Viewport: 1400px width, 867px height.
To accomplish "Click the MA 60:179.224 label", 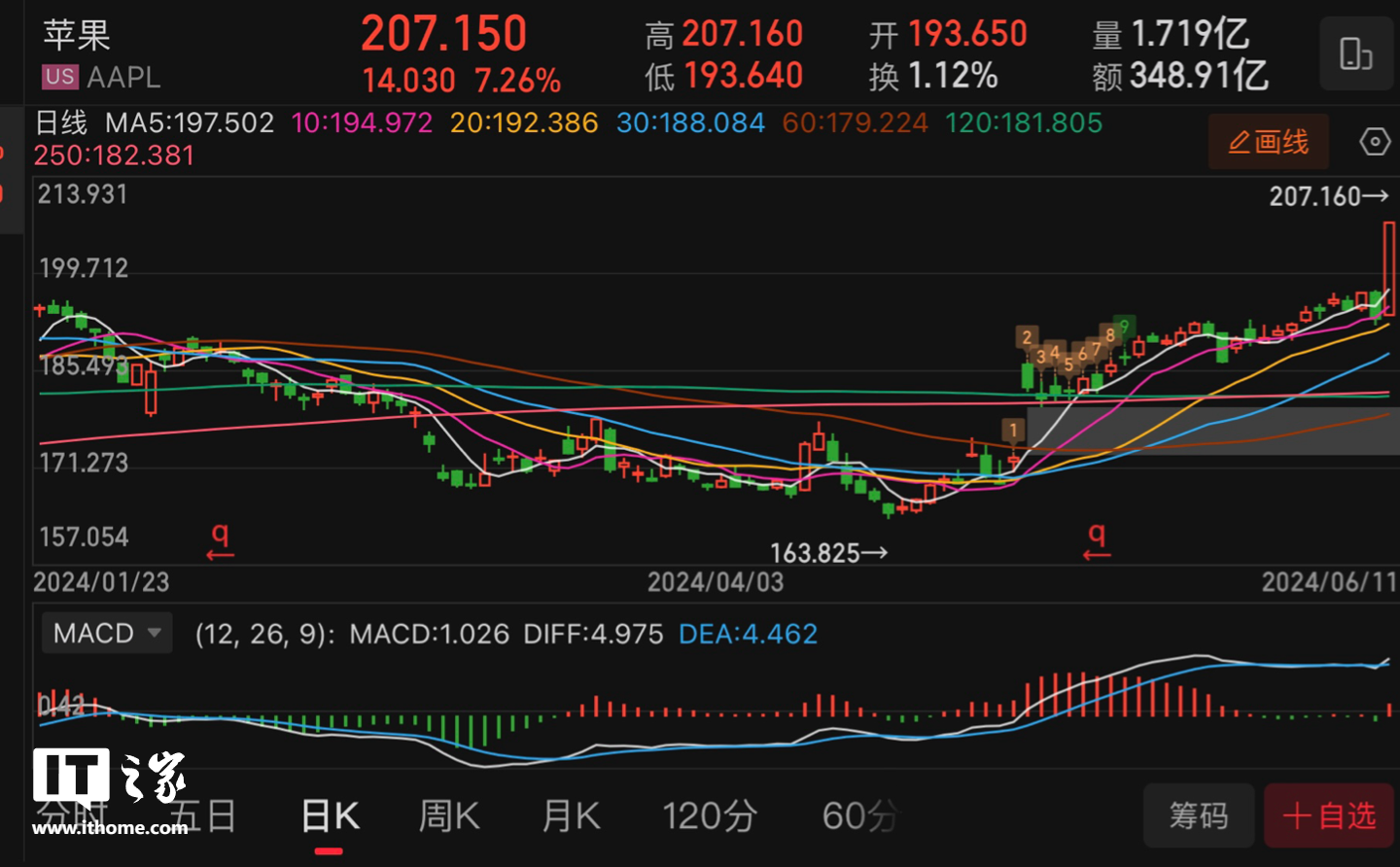I will coord(856,123).
